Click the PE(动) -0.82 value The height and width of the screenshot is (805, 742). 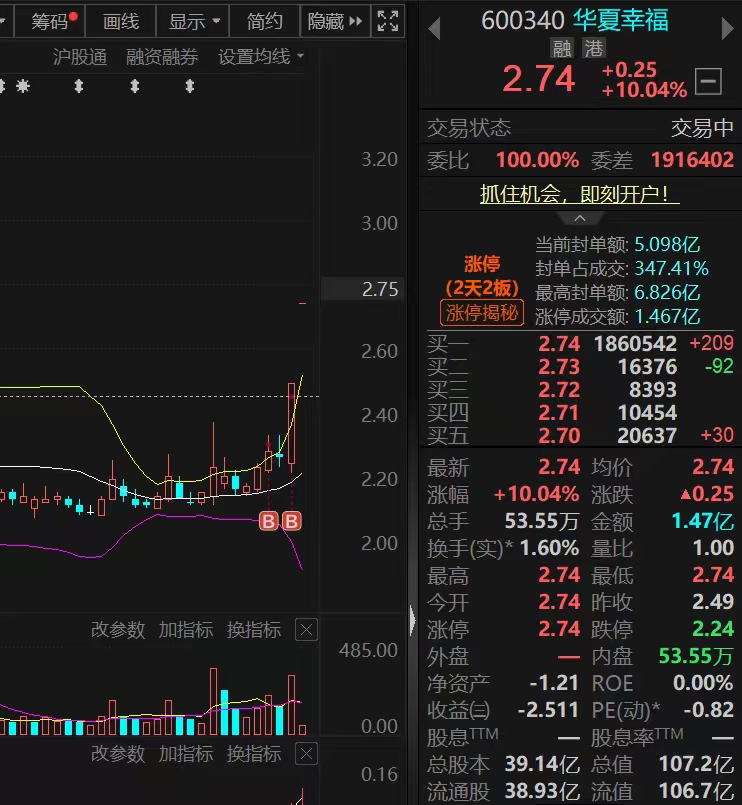tap(709, 710)
